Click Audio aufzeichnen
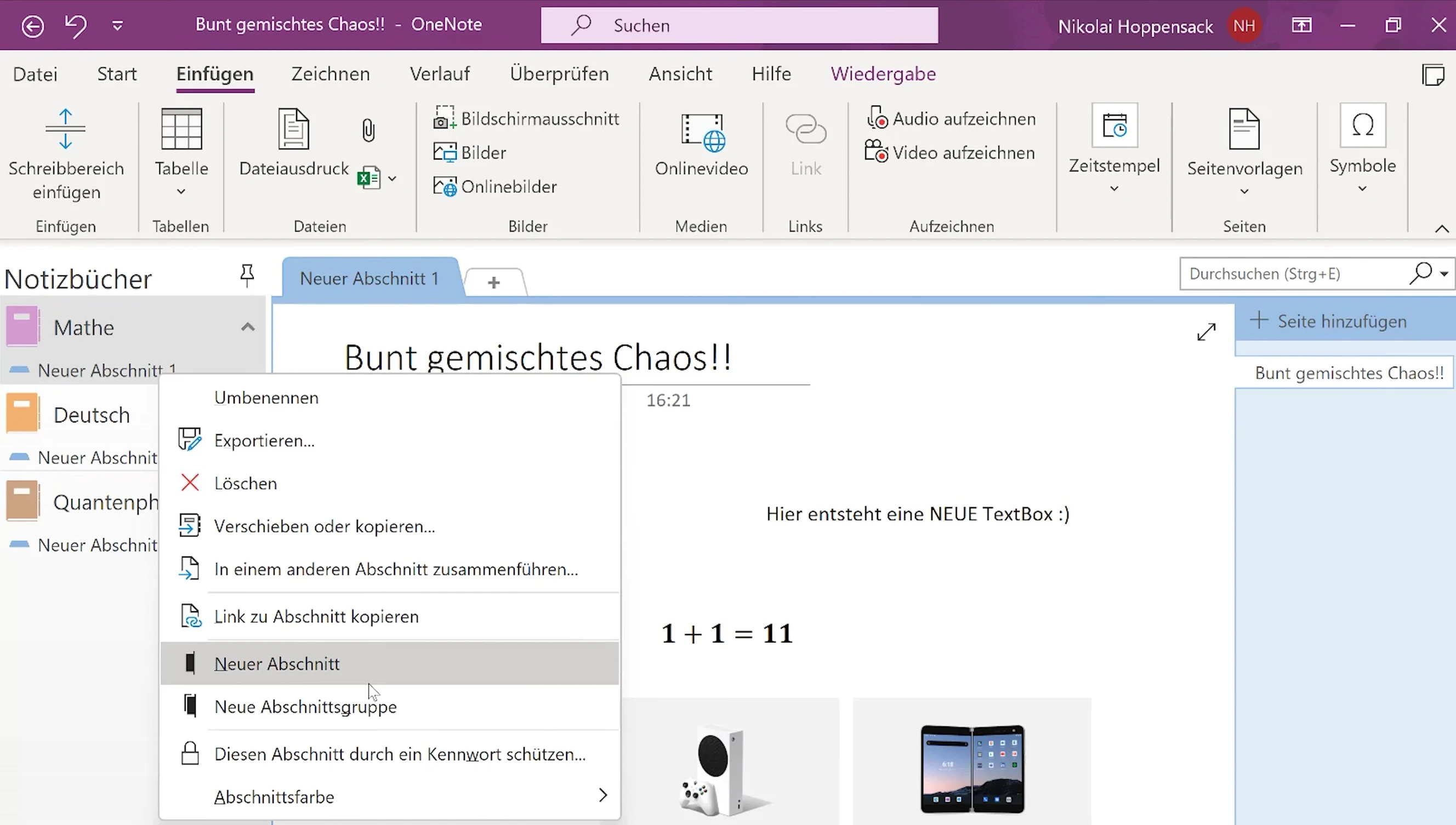This screenshot has height=825, width=1456. tap(951, 118)
